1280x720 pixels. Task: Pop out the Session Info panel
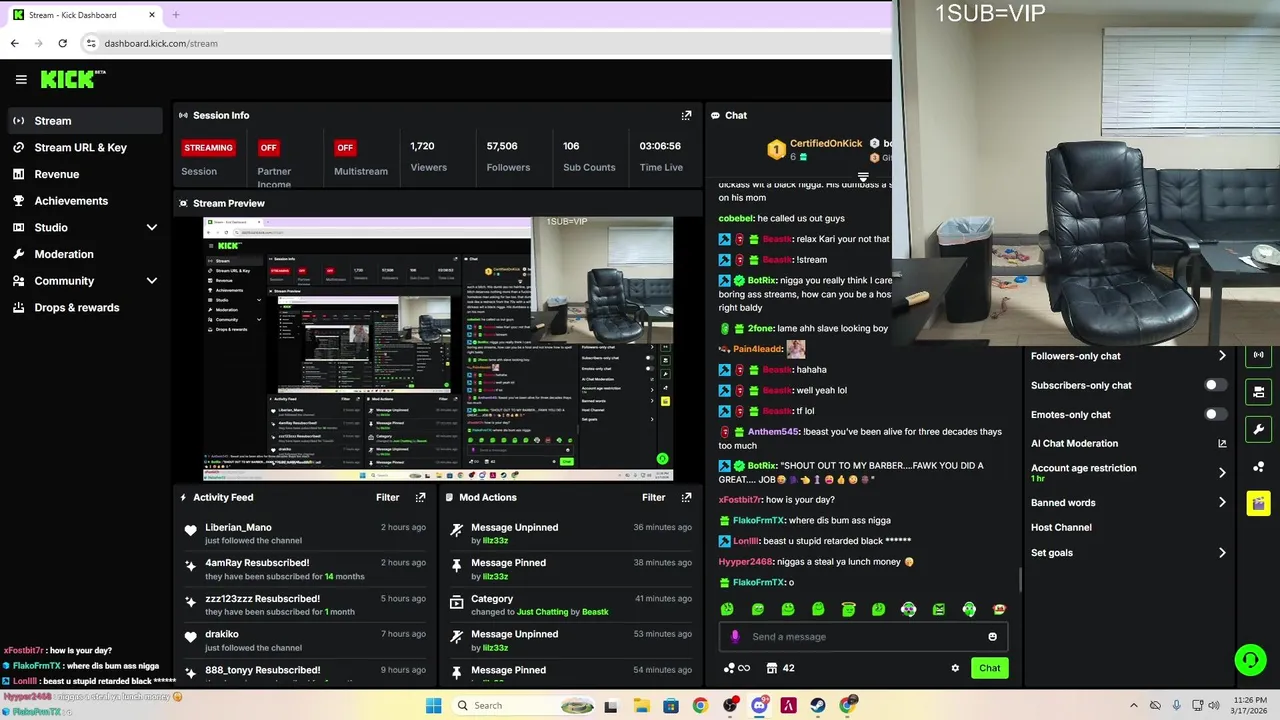686,115
